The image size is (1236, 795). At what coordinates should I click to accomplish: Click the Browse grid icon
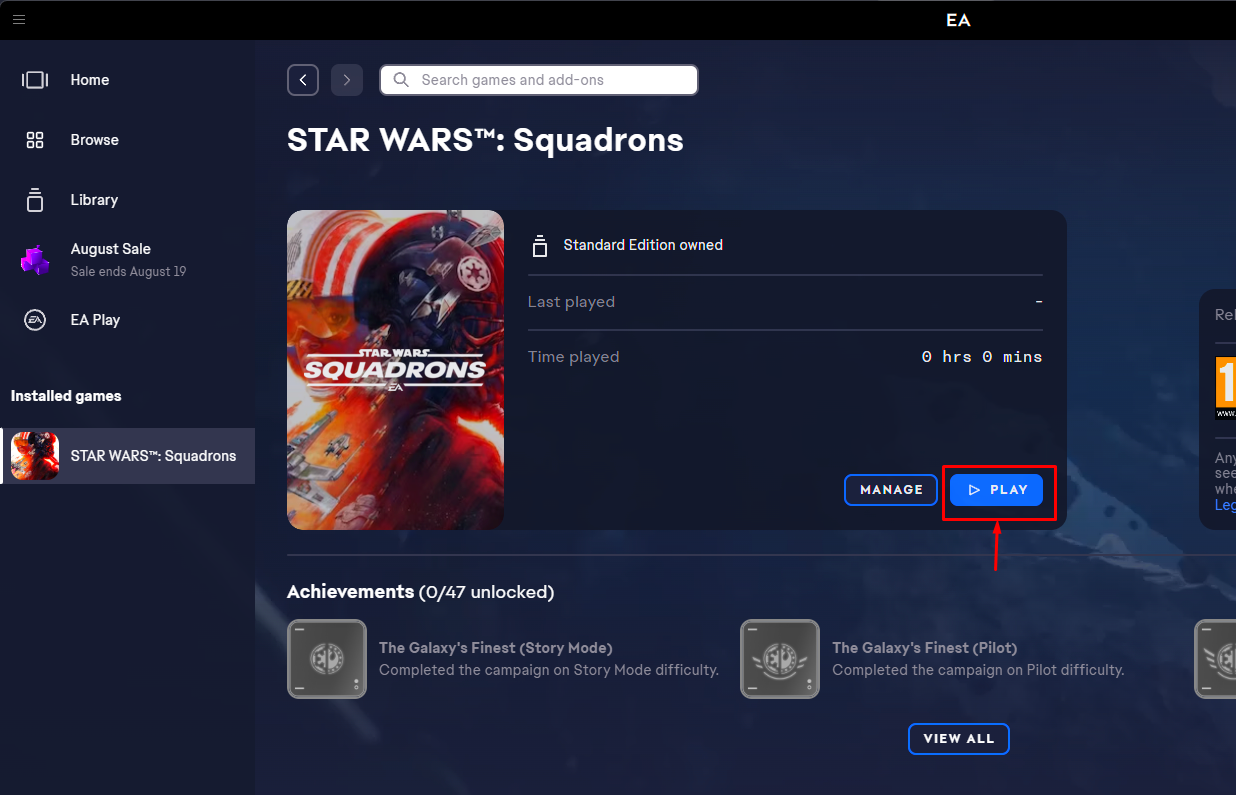[x=35, y=140]
